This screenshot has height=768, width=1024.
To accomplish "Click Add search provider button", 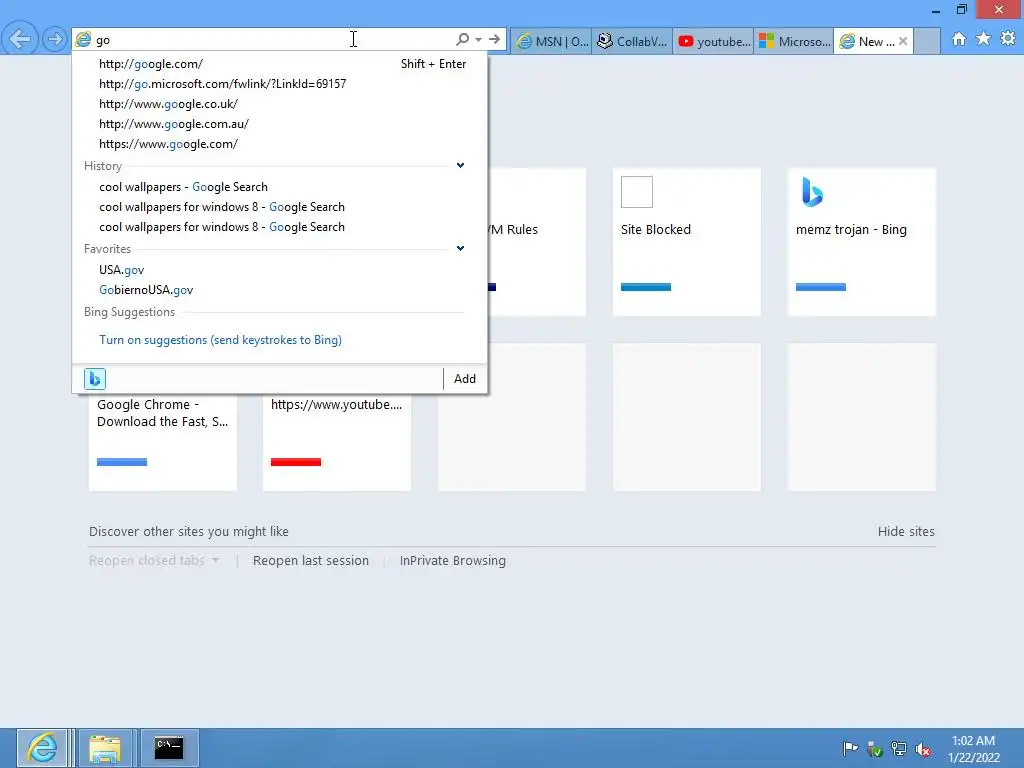I will pyautogui.click(x=464, y=379).
